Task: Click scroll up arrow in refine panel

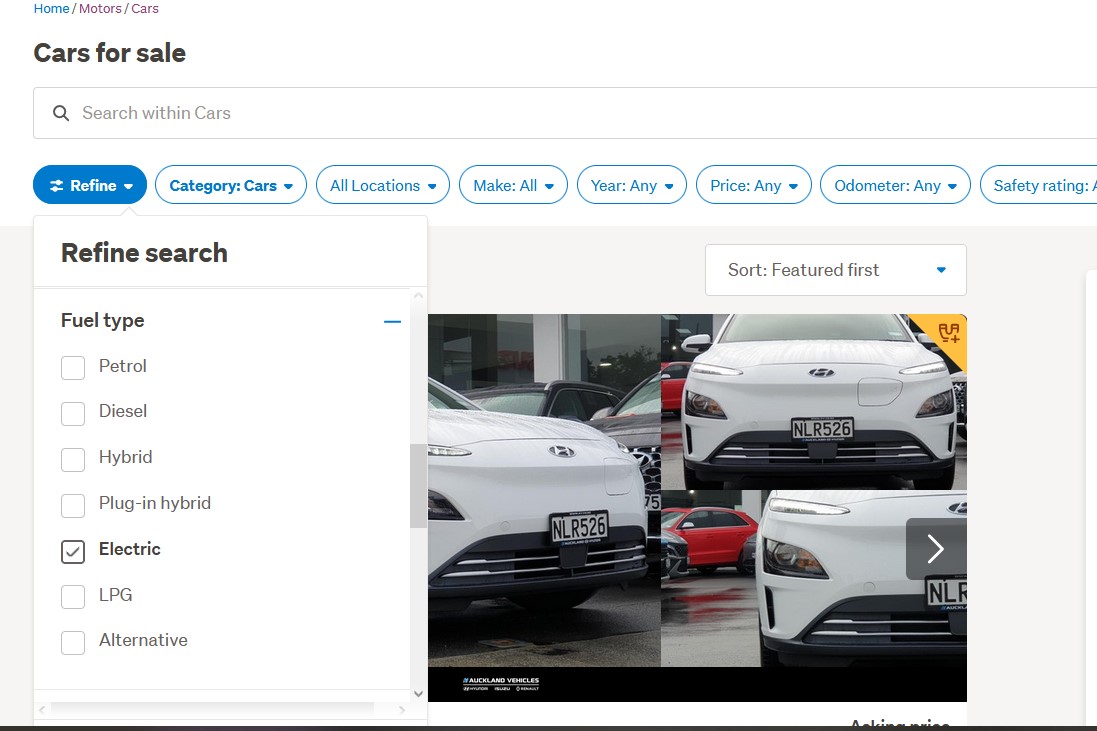Action: pyautogui.click(x=418, y=296)
